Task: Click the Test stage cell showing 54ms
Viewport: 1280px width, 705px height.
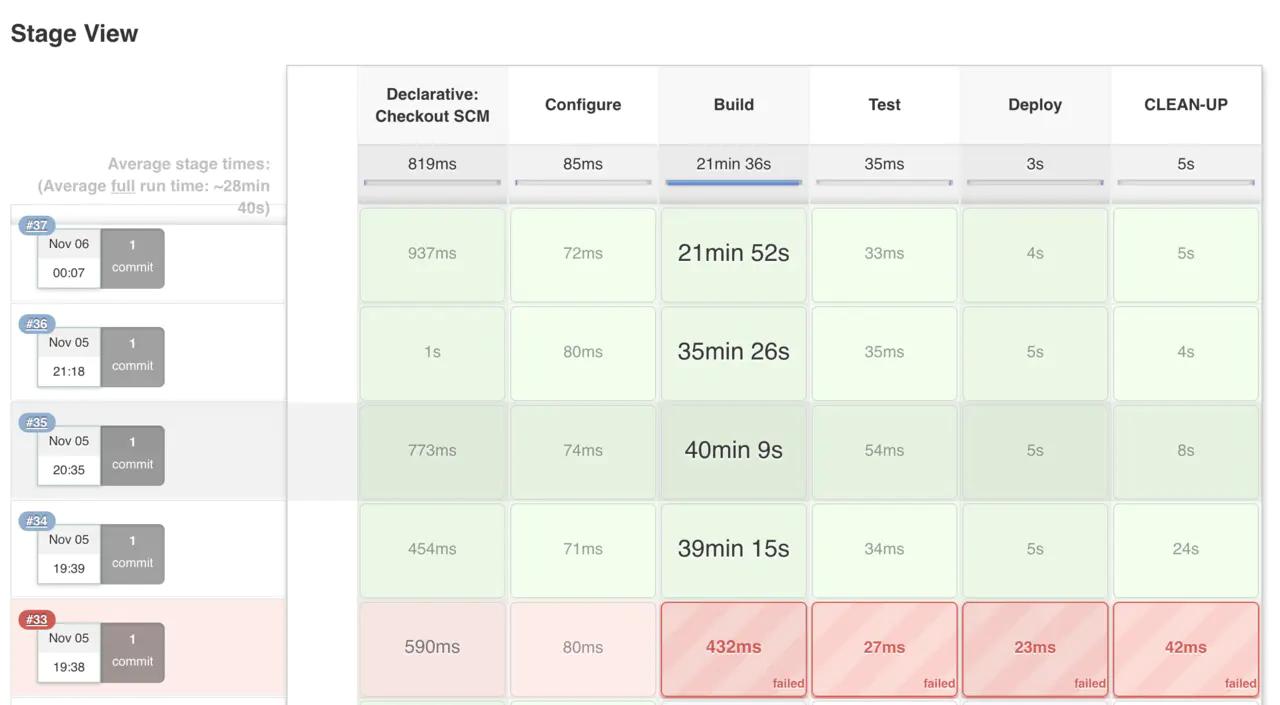Action: click(884, 451)
